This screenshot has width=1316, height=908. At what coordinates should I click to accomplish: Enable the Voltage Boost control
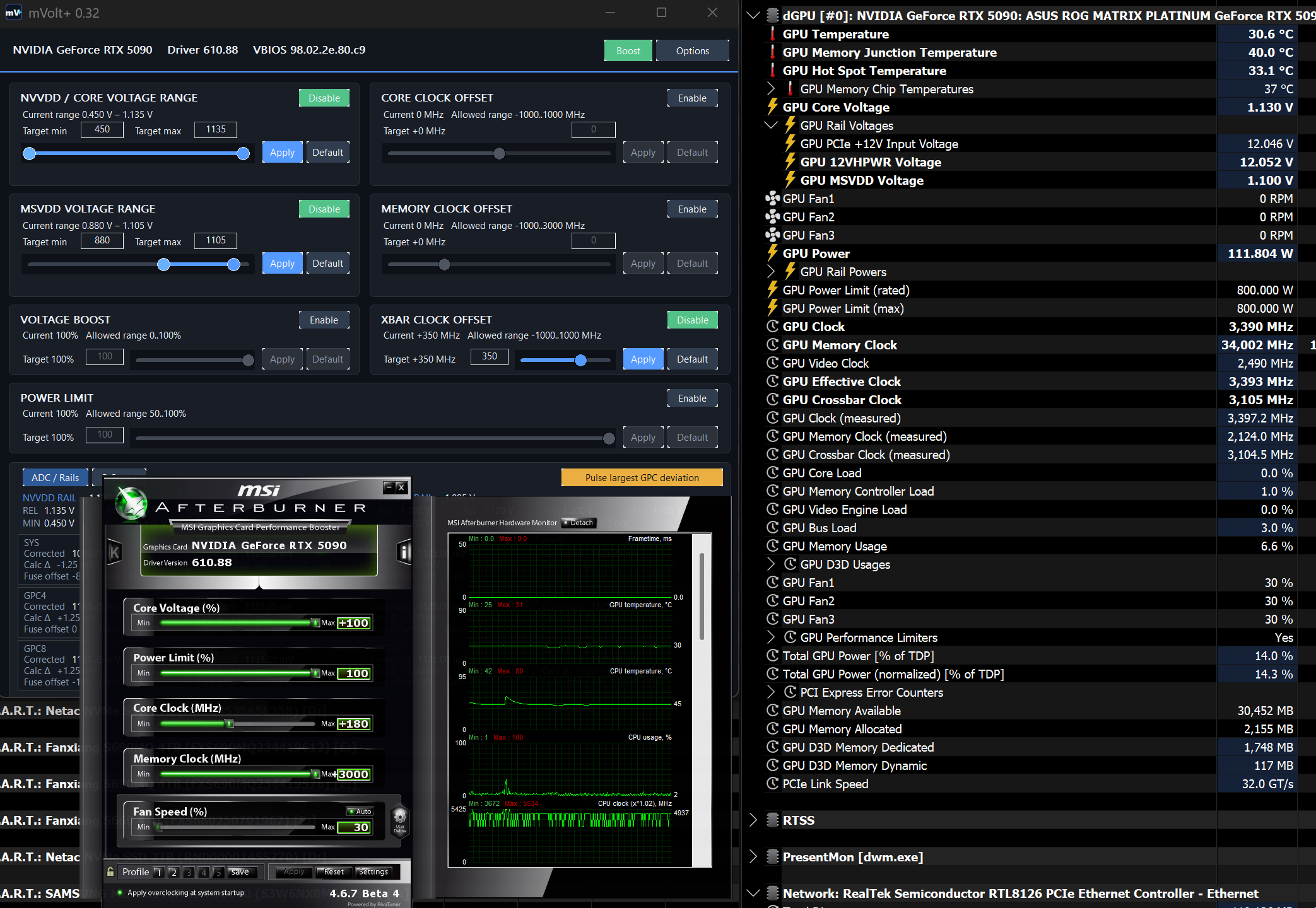pyautogui.click(x=324, y=320)
